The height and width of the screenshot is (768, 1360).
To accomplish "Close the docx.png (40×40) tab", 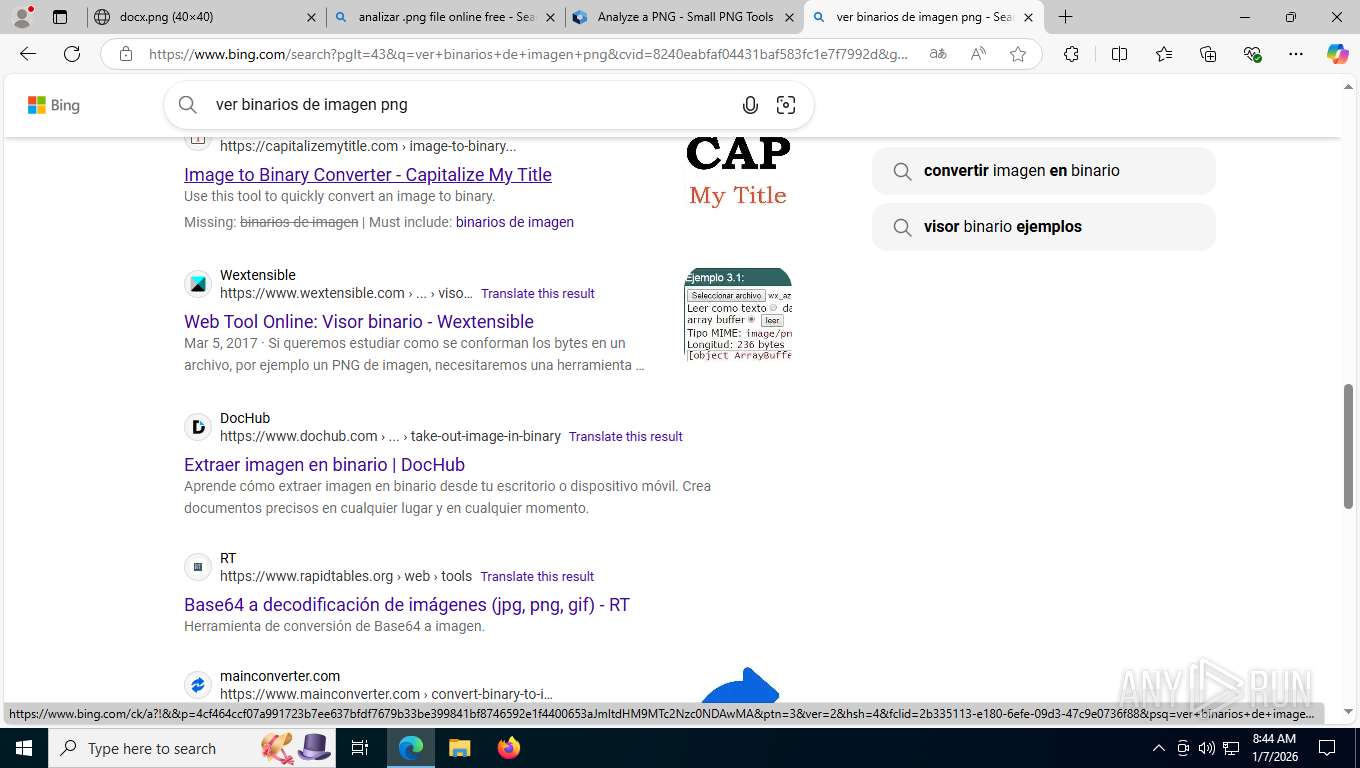I will (311, 17).
